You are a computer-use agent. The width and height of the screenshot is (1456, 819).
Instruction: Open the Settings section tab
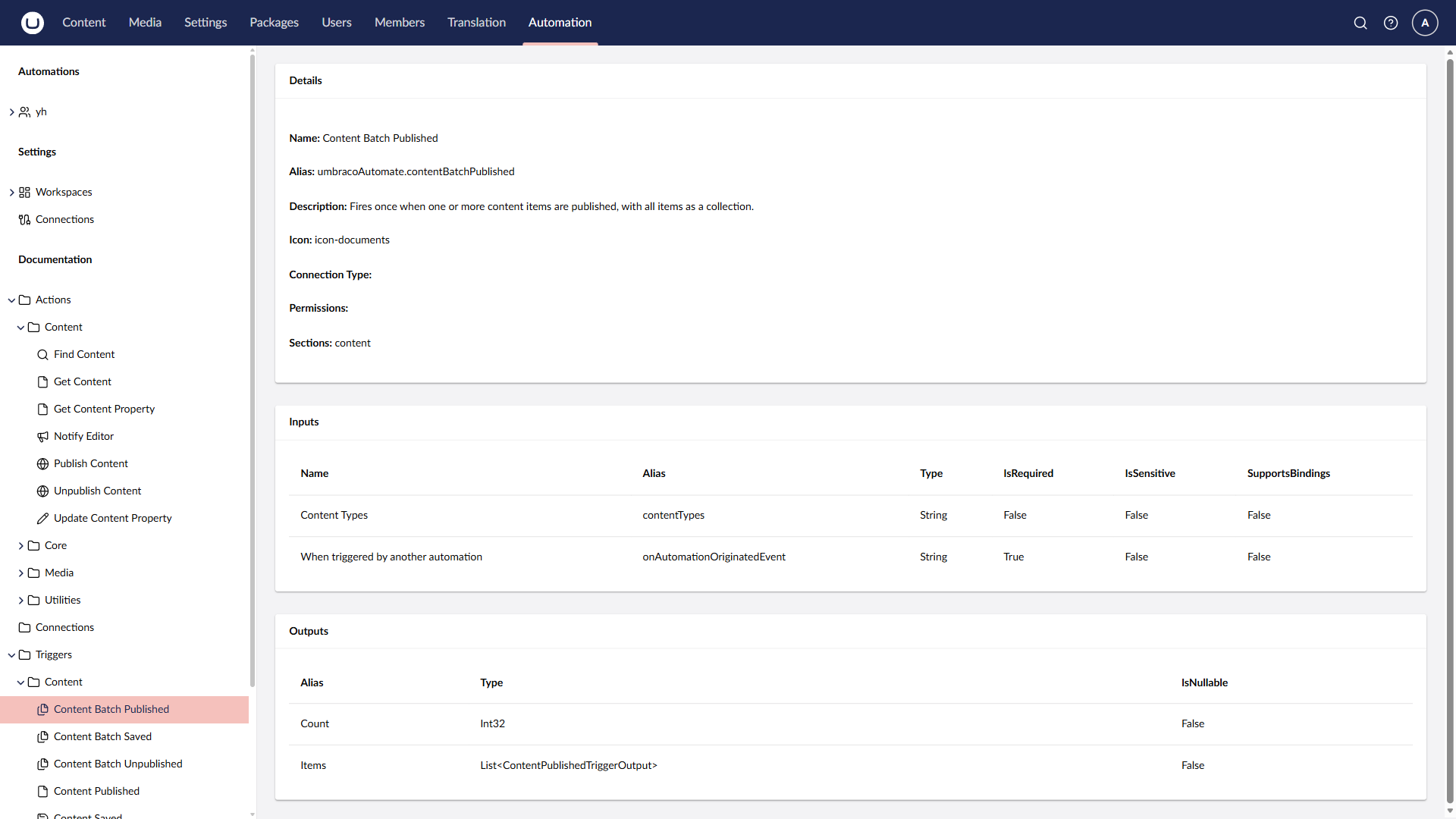206,23
